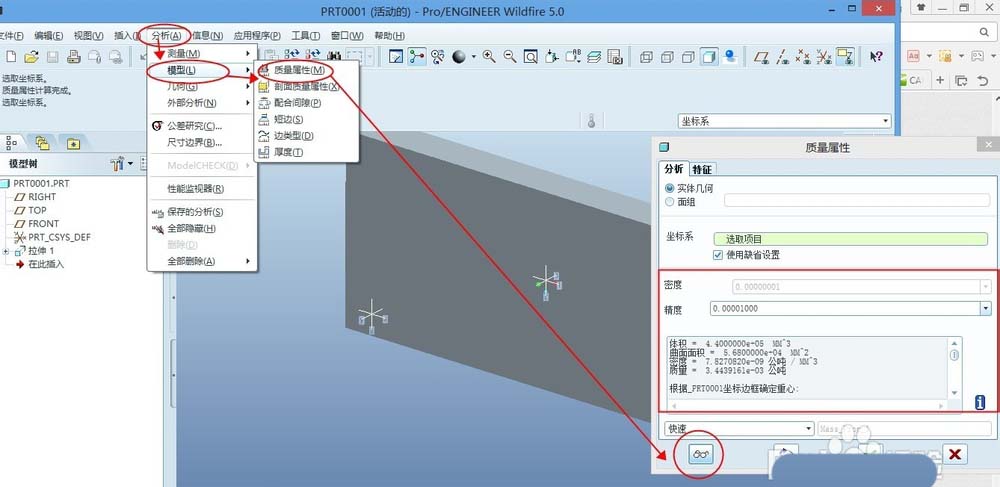Image resolution: width=1000 pixels, height=487 pixels.
Task: Open the 编辑(E) menu
Action: (x=48, y=36)
